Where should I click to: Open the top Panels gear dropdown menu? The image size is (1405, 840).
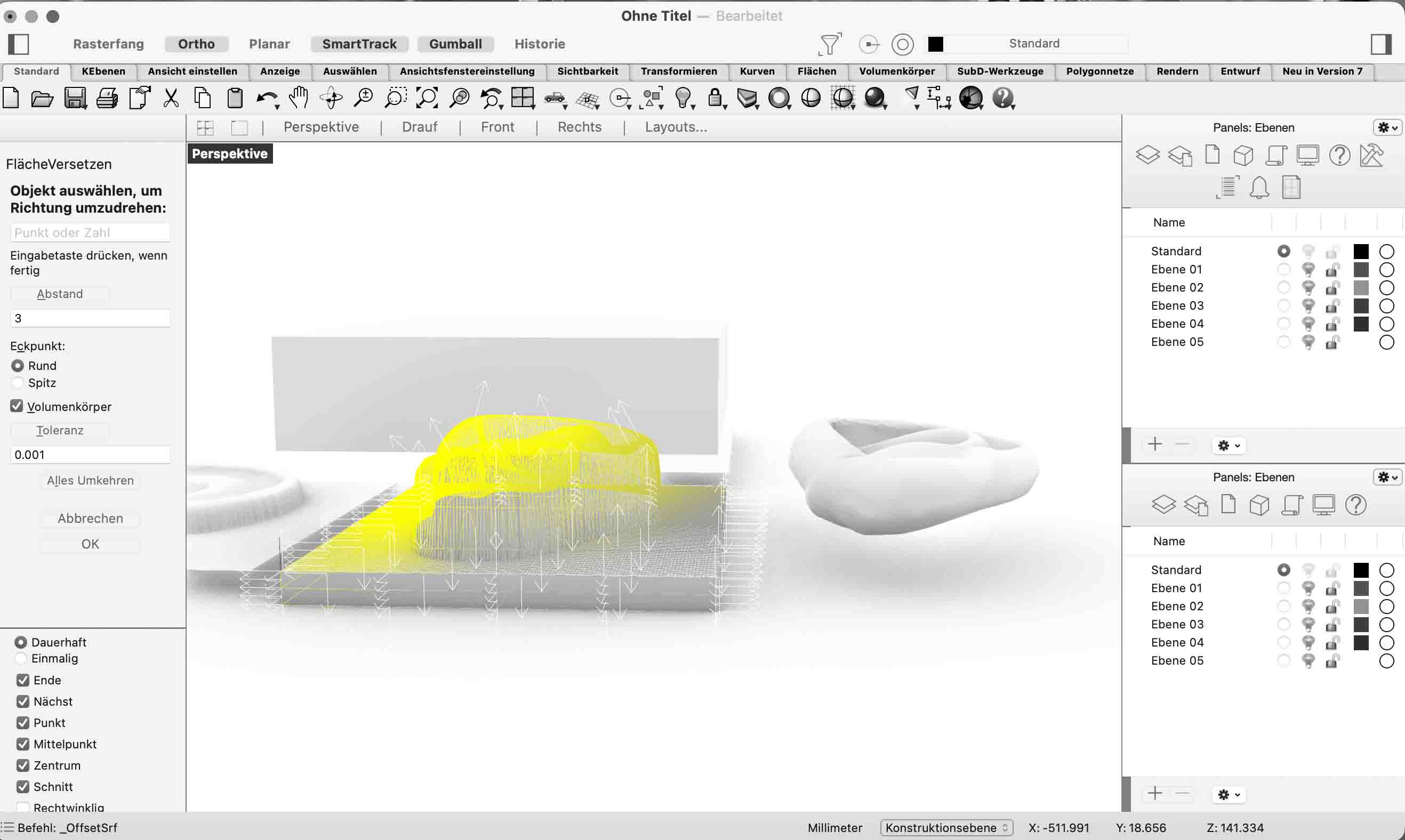[1387, 127]
